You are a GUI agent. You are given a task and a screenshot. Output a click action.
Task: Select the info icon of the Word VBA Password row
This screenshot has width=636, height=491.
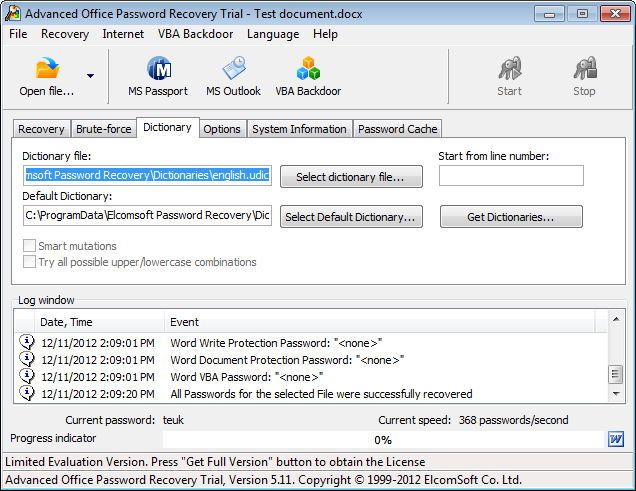(27, 376)
